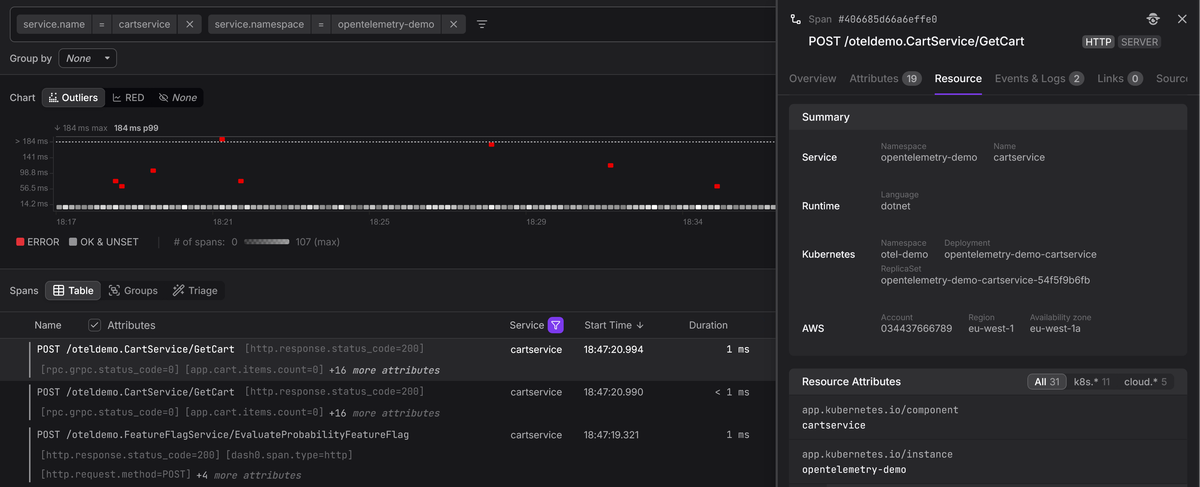Viewport: 1200px width, 487px height.
Task: Open the Group by None dropdown
Action: [x=88, y=58]
